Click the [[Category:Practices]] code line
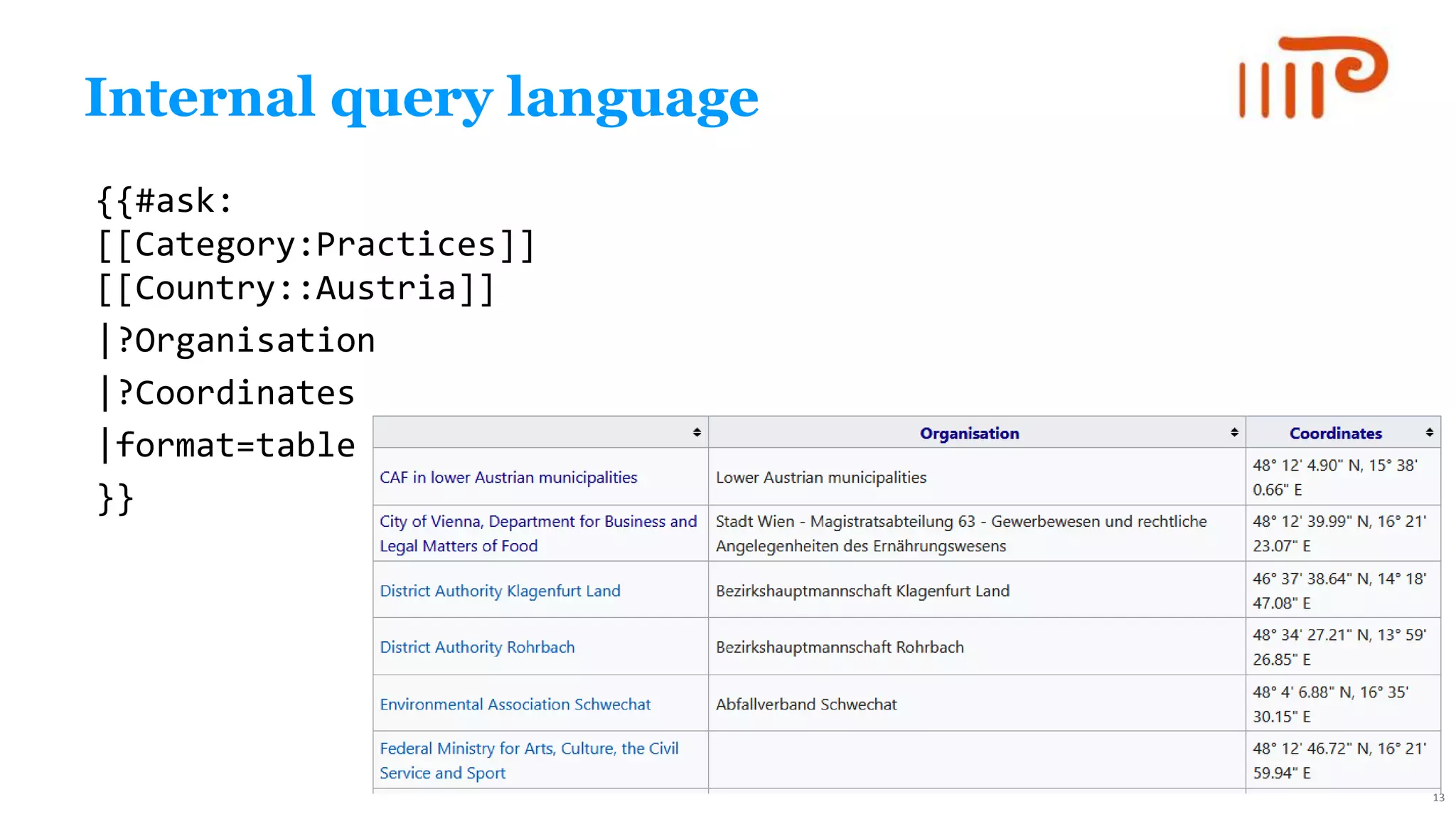This screenshot has height=819, width=1456. coord(316,245)
